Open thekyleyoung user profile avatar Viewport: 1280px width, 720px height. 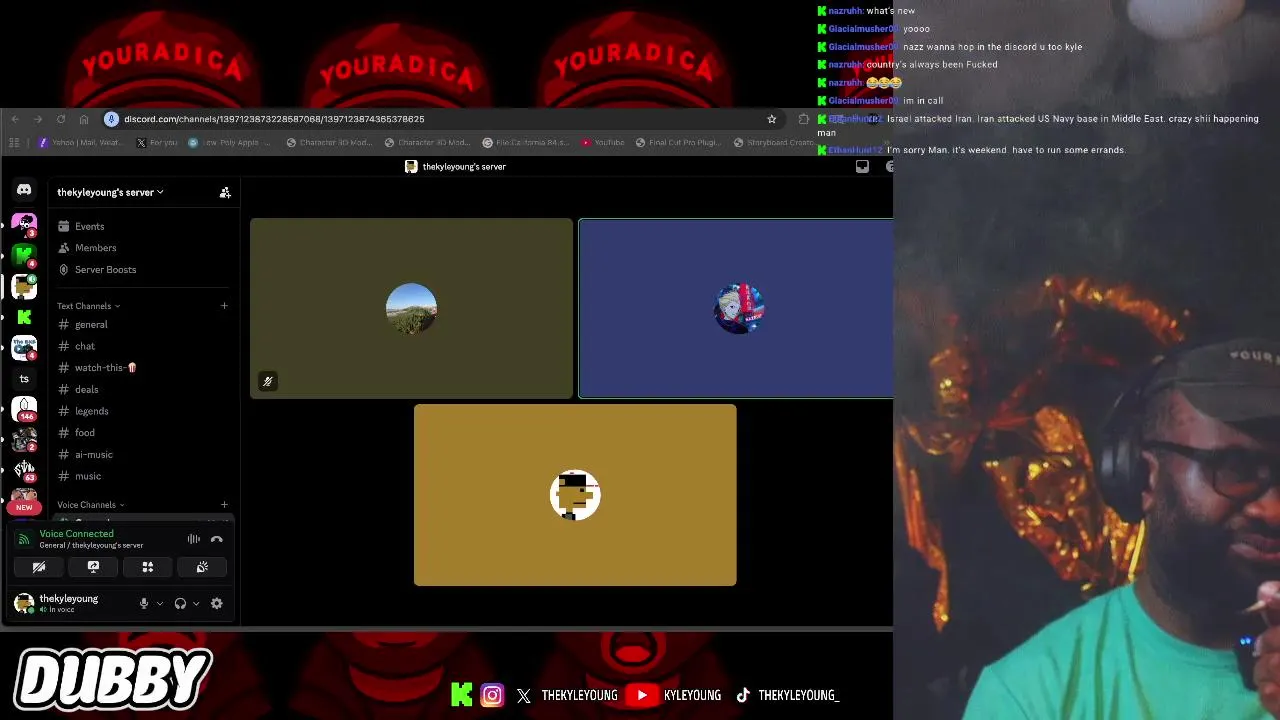tap(24, 603)
